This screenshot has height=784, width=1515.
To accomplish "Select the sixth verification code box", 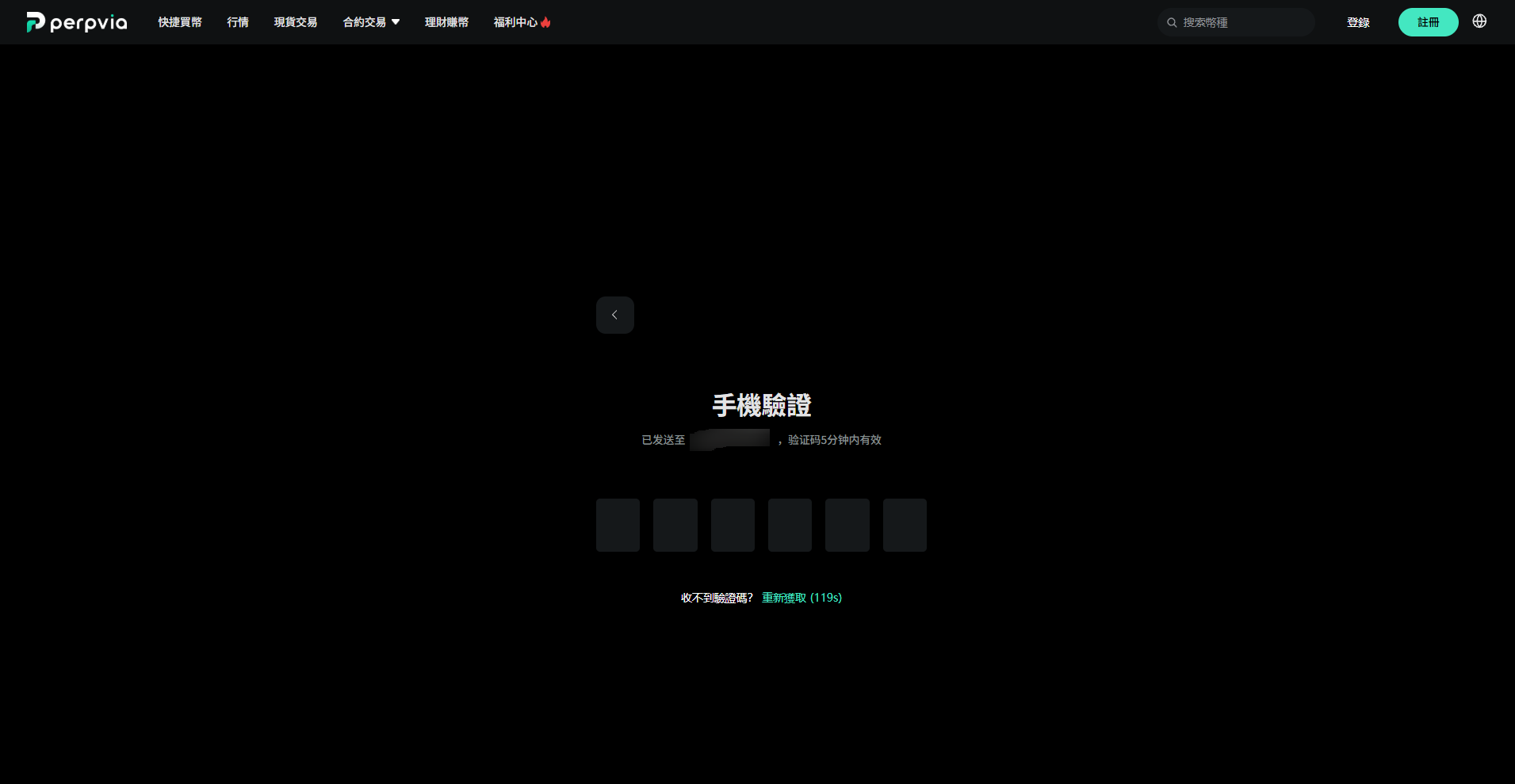I will tap(905, 525).
